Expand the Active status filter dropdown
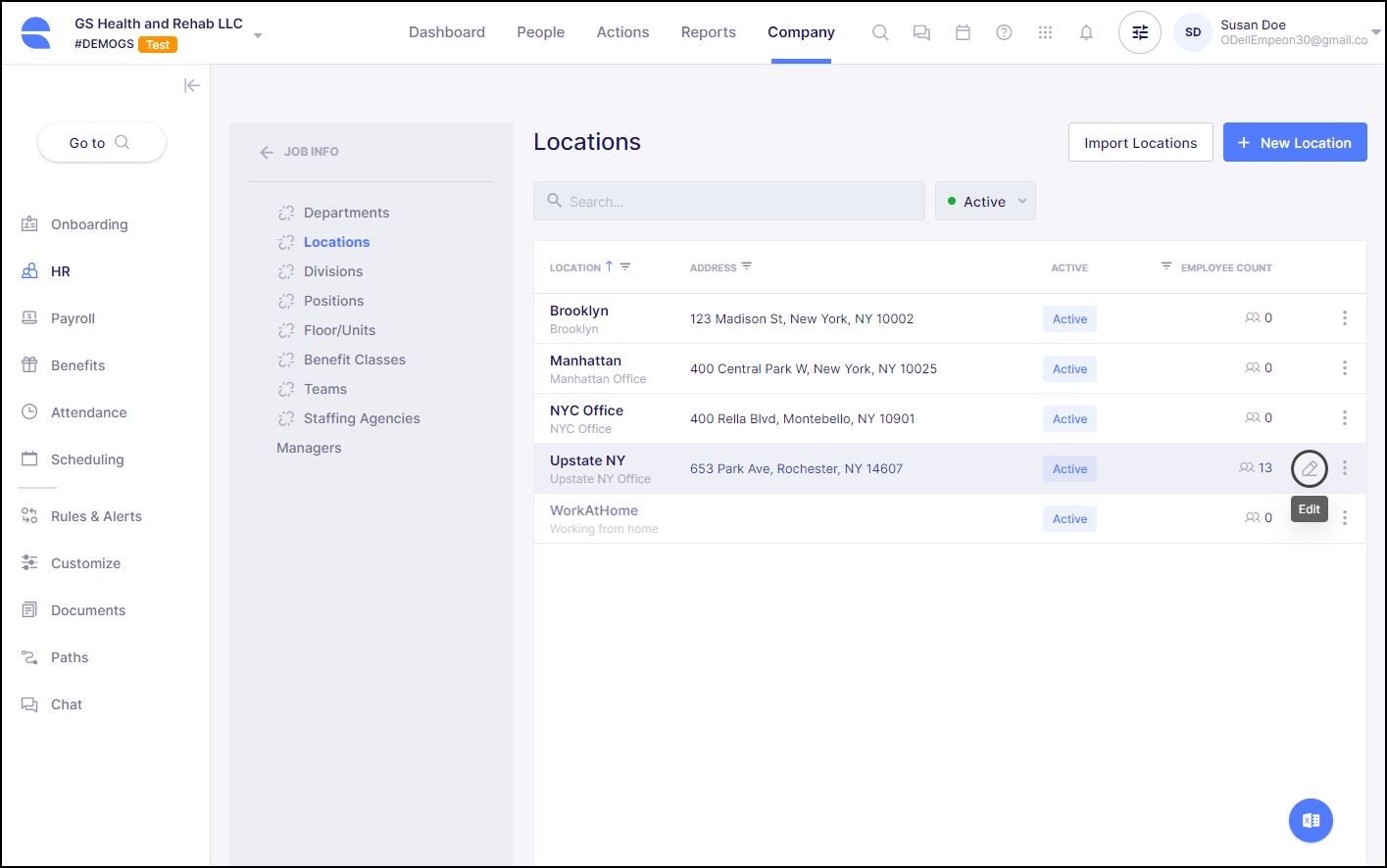 985,201
